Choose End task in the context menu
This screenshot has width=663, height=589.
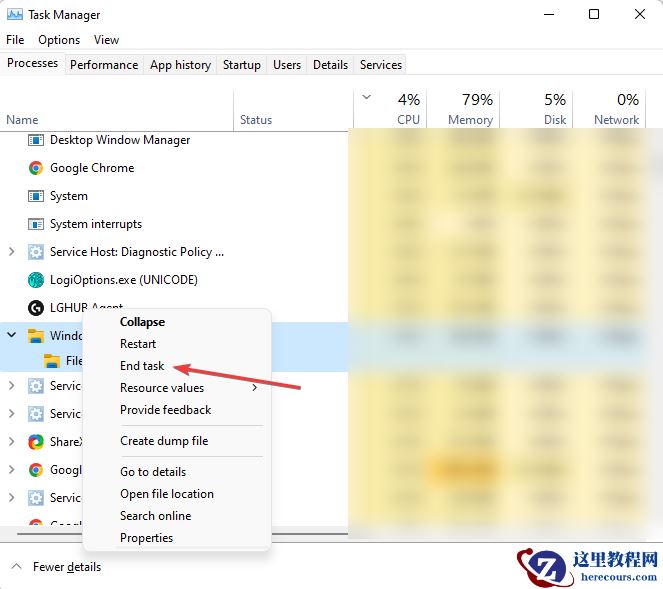point(142,366)
